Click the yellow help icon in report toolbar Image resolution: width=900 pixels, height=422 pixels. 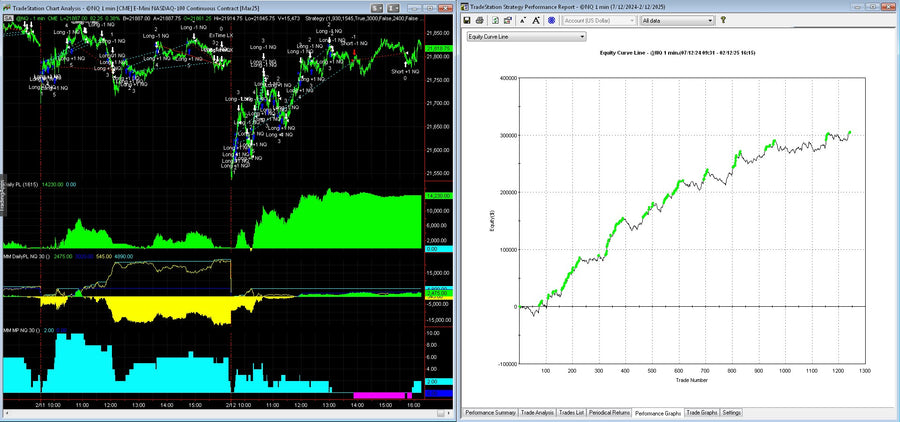(723, 20)
